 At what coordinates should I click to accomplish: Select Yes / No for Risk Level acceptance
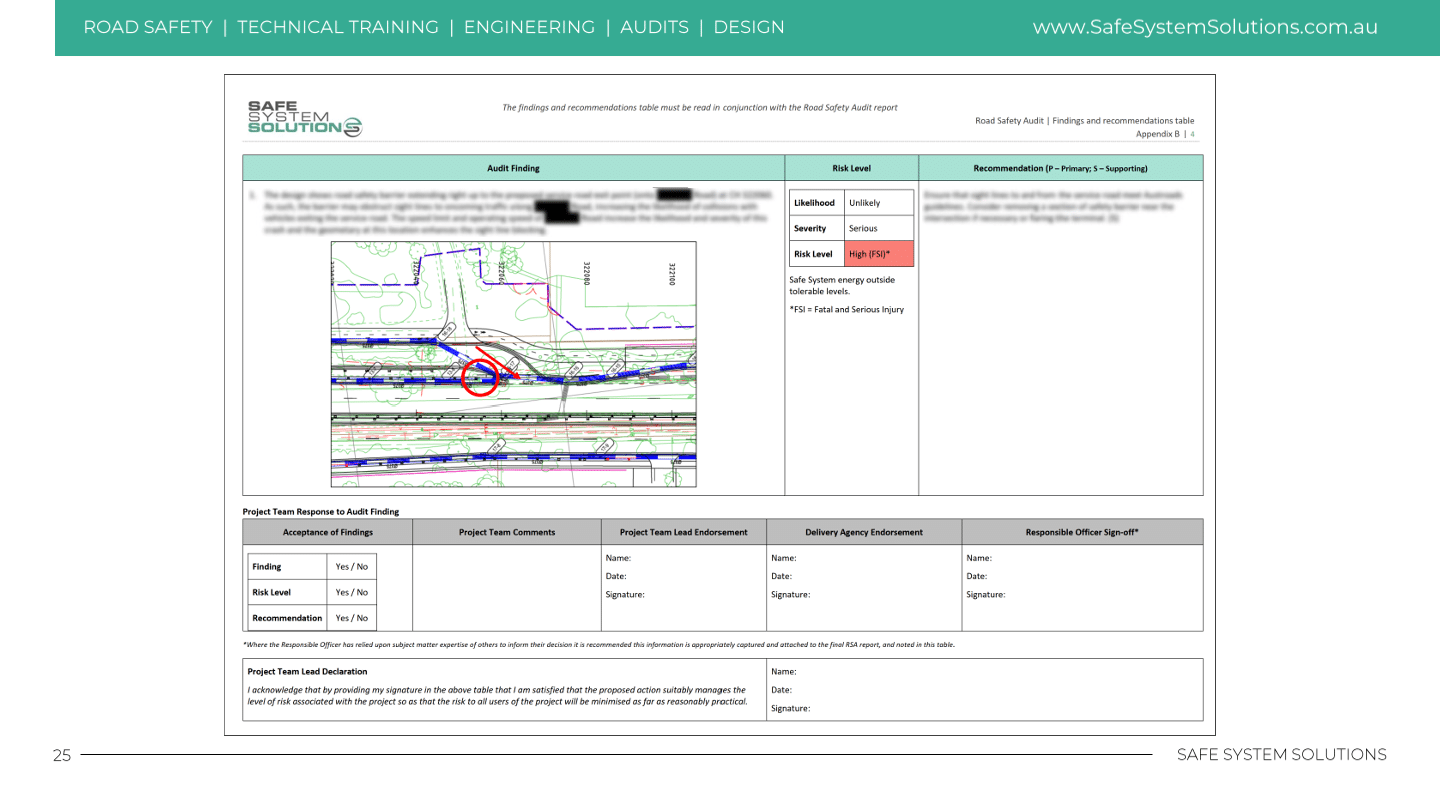pos(351,592)
